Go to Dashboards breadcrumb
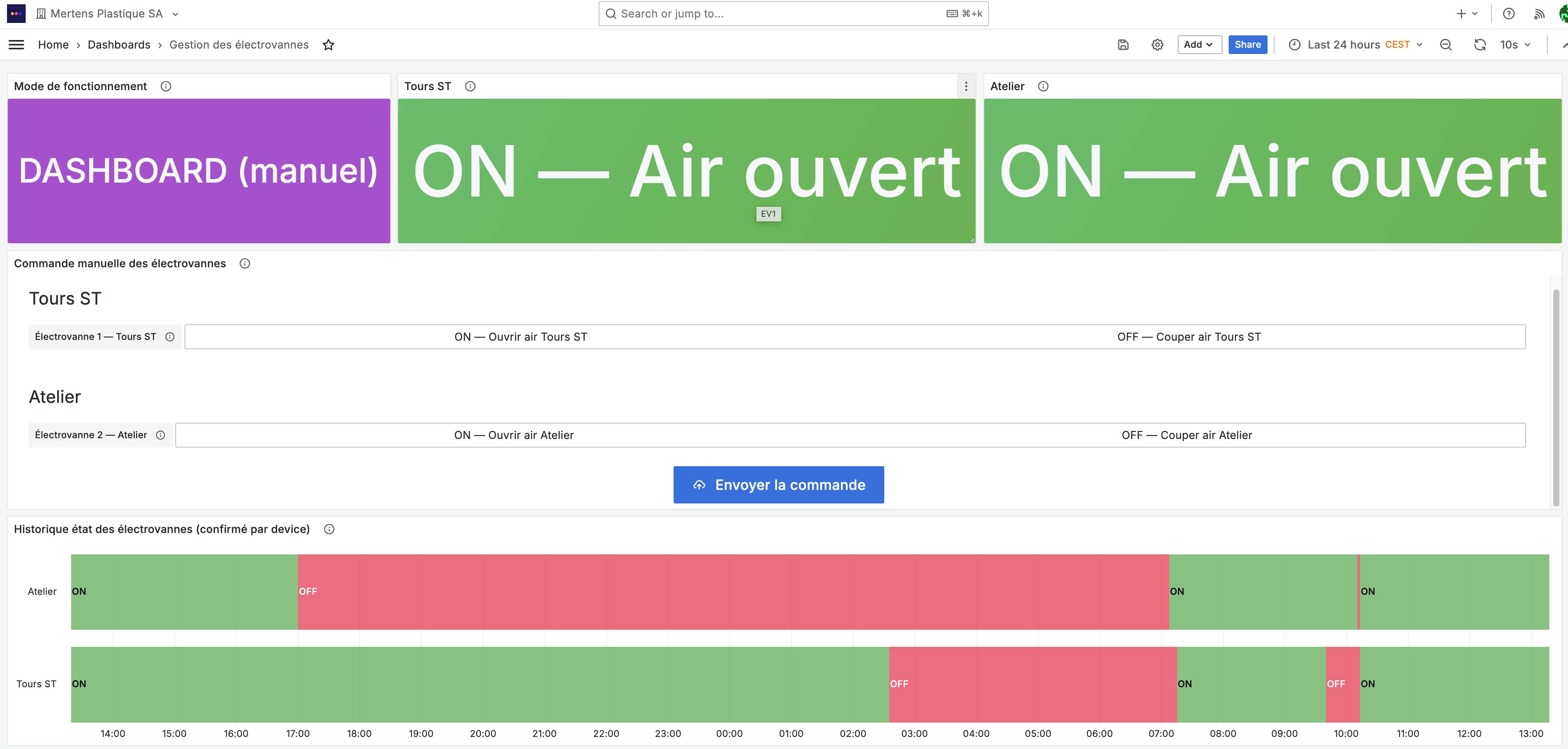 (119, 44)
